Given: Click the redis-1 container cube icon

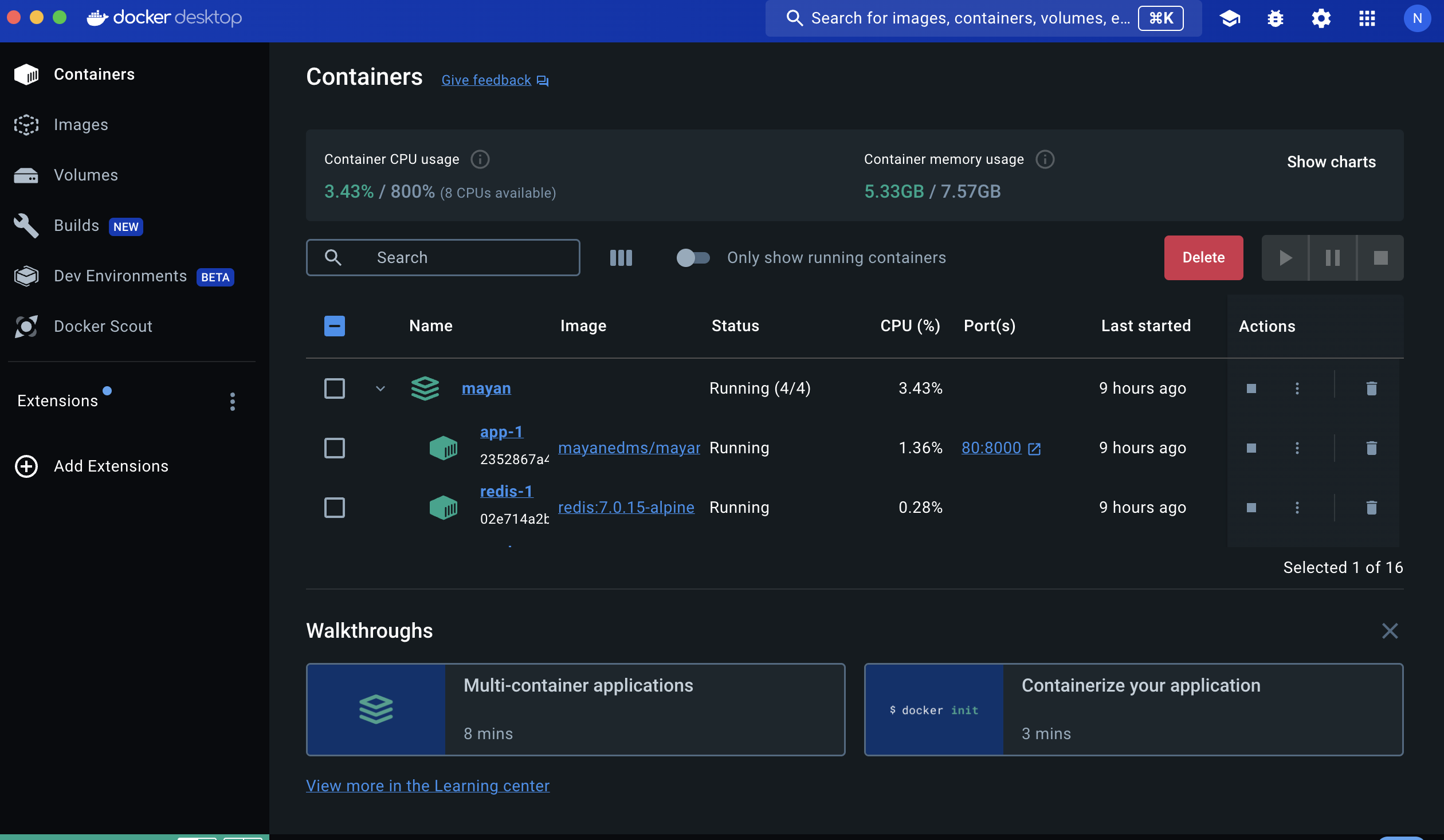Looking at the screenshot, I should pyautogui.click(x=444, y=508).
